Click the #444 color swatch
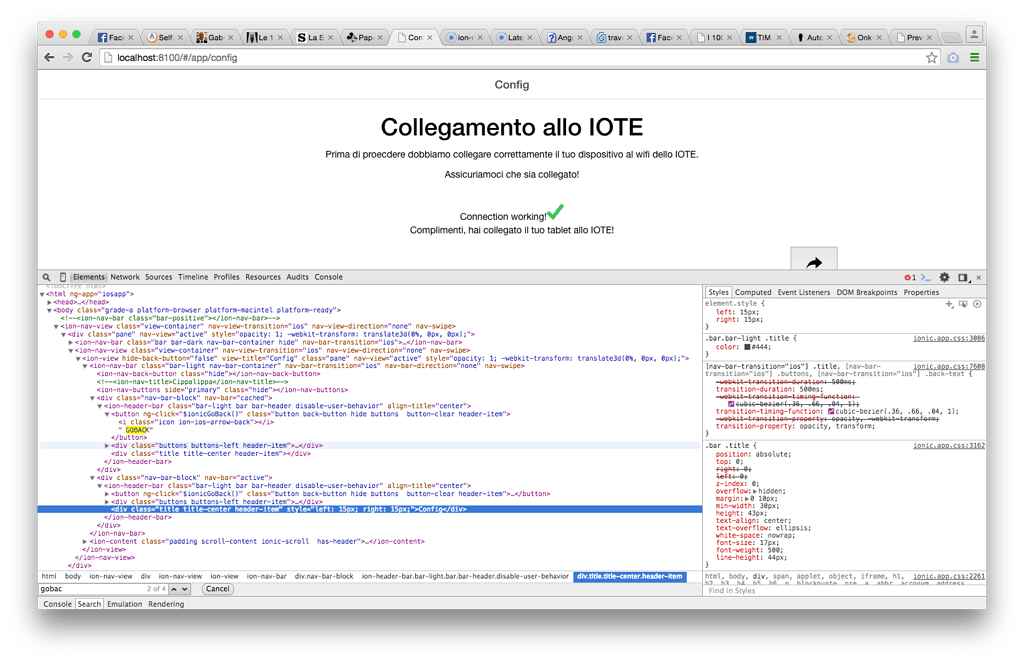Viewport: 1024px width, 663px height. (747, 347)
